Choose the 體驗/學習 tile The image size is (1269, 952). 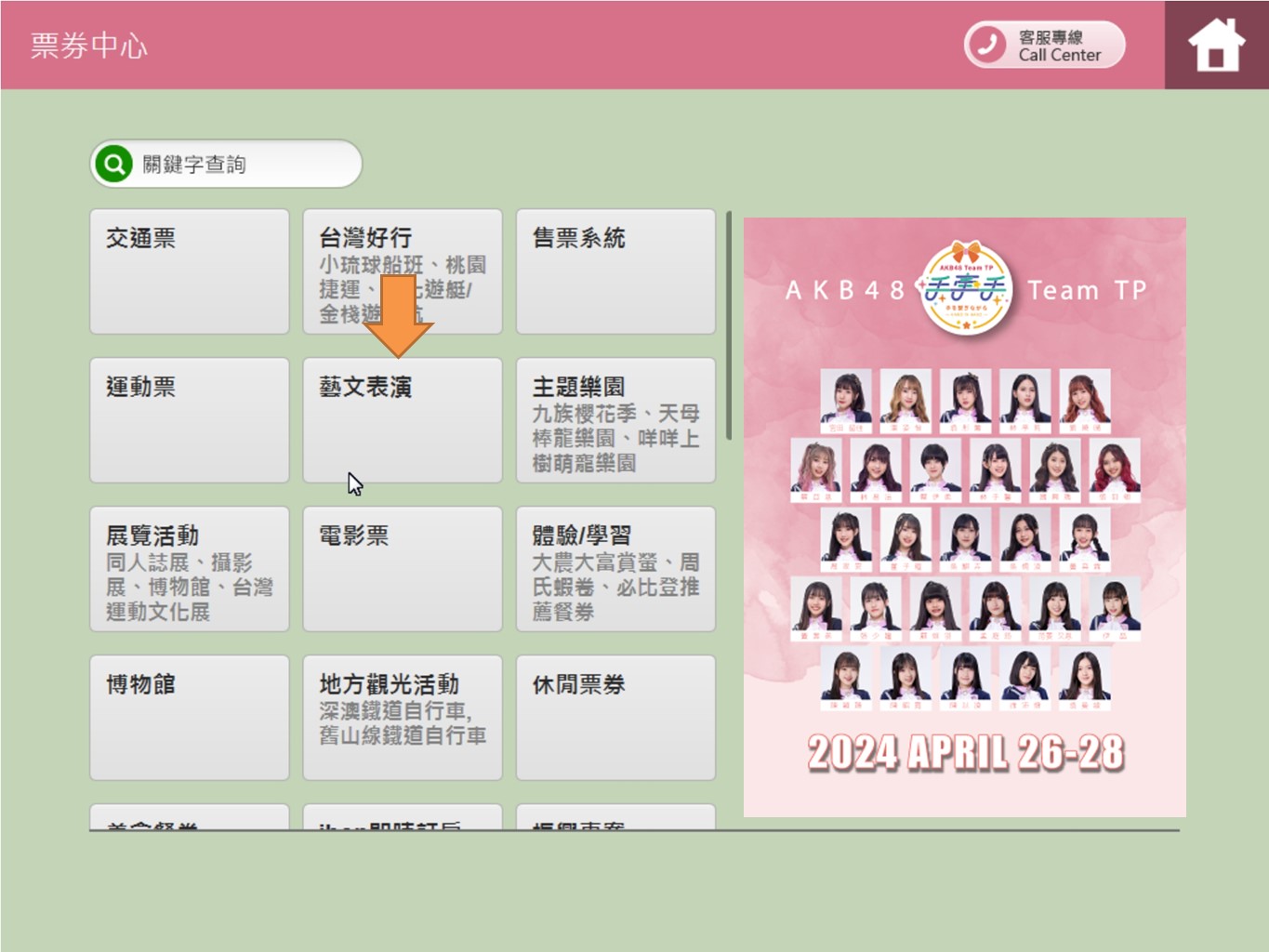[615, 569]
